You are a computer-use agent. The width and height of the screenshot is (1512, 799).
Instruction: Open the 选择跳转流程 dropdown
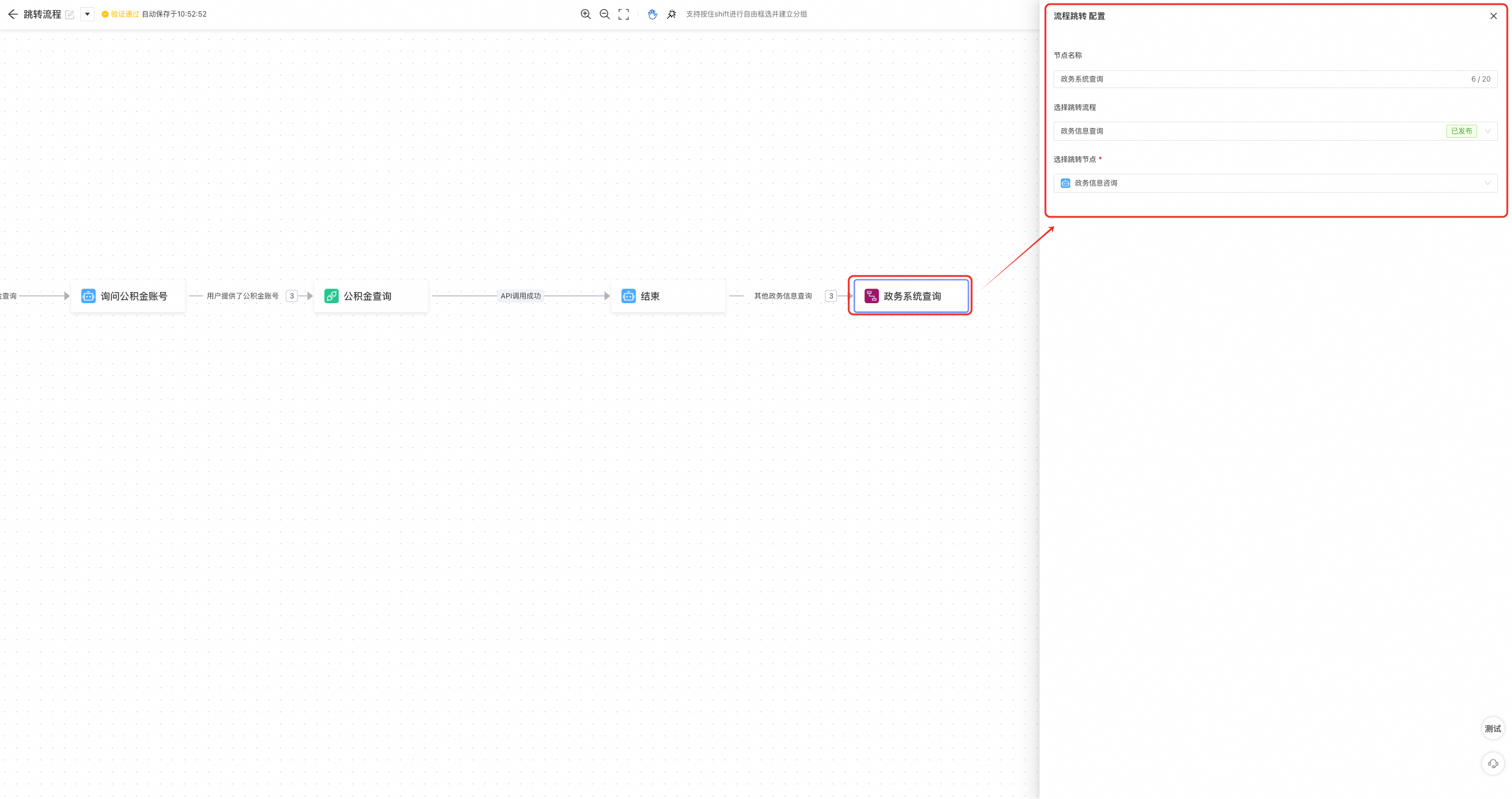(x=1275, y=131)
